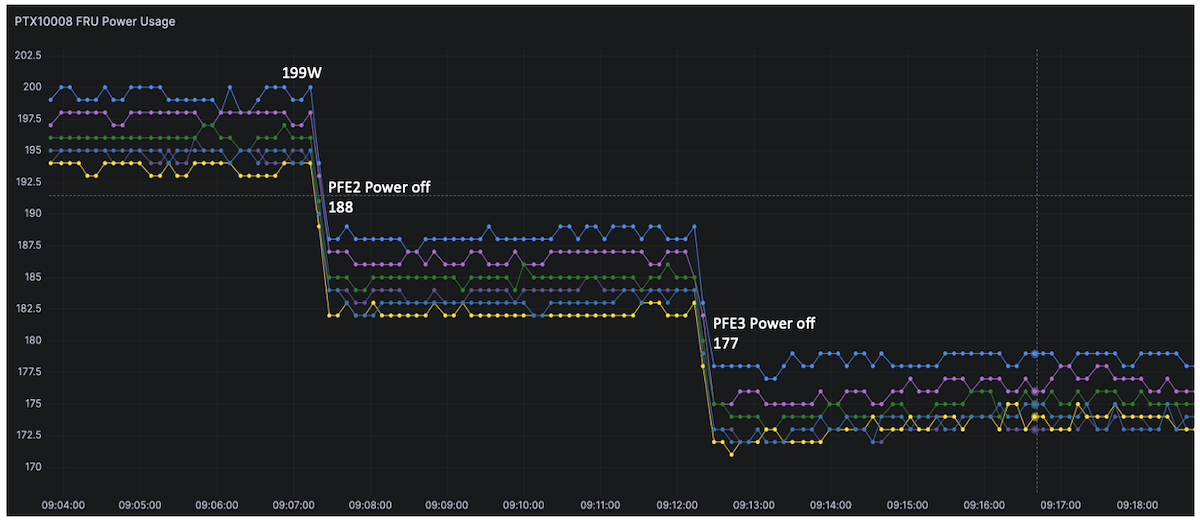Select the 09:13:00 time axis label
This screenshot has width=1200, height=521.
754,506
